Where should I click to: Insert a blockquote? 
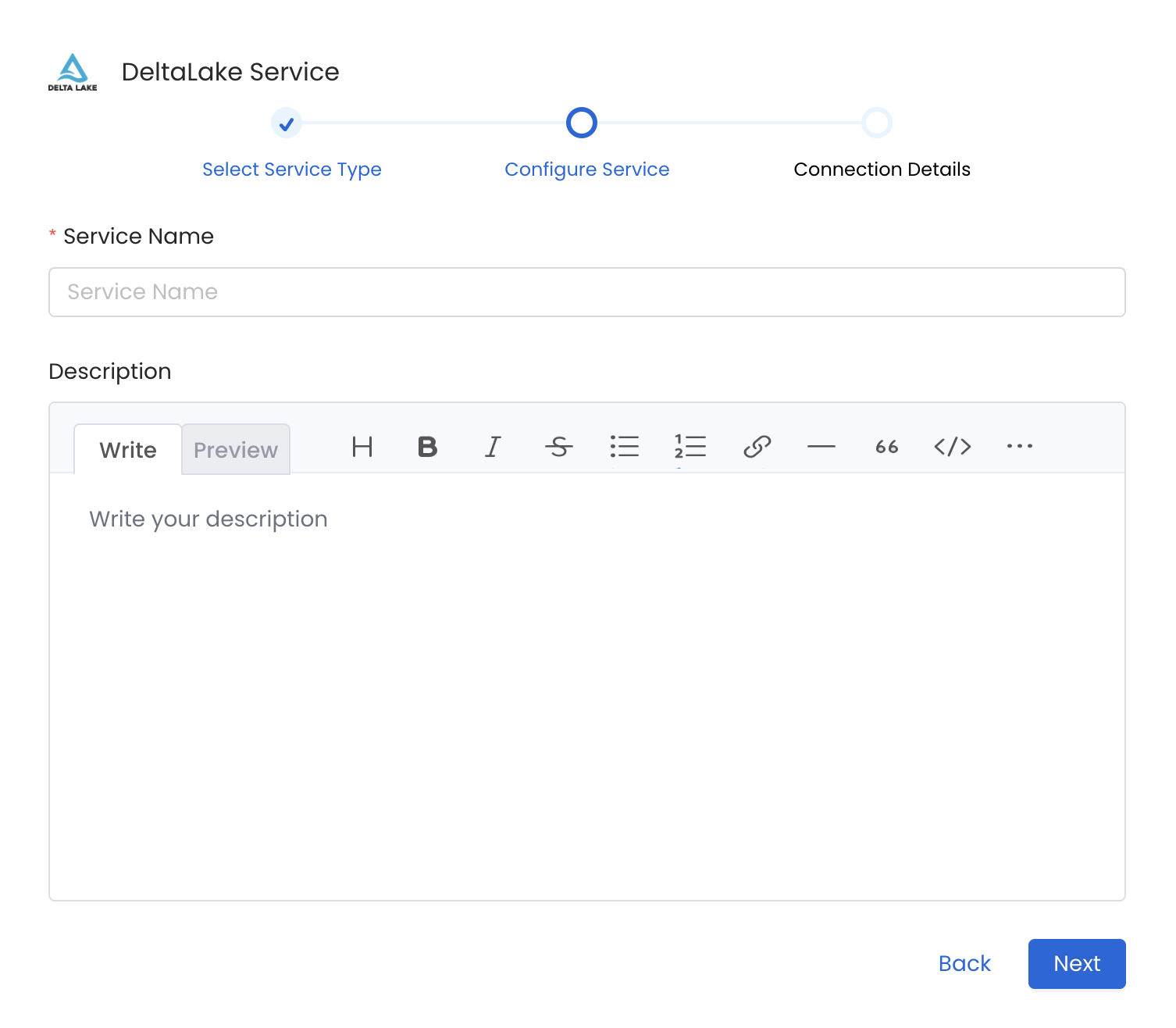point(886,448)
